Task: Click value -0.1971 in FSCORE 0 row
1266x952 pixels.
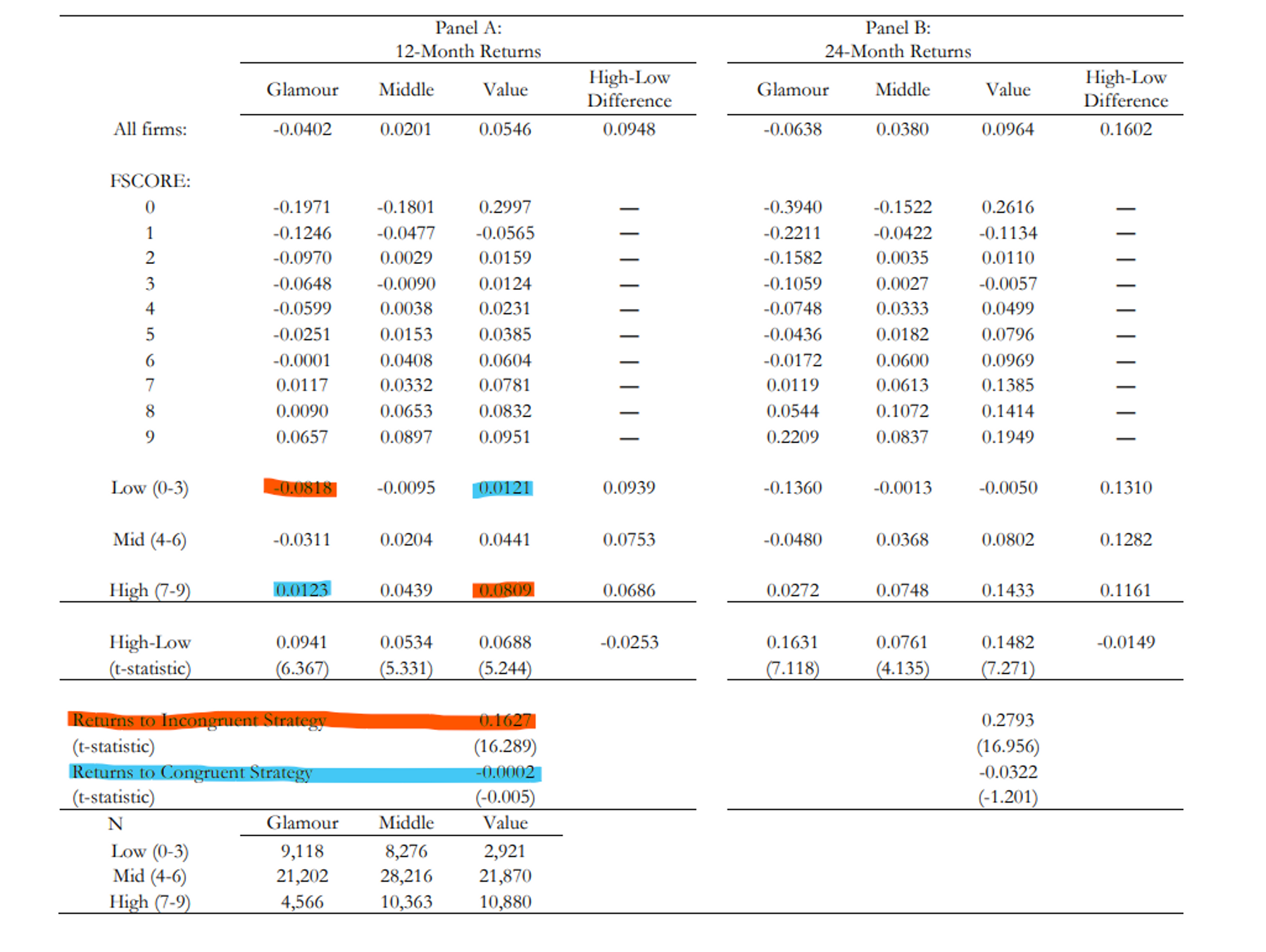Action: point(302,207)
